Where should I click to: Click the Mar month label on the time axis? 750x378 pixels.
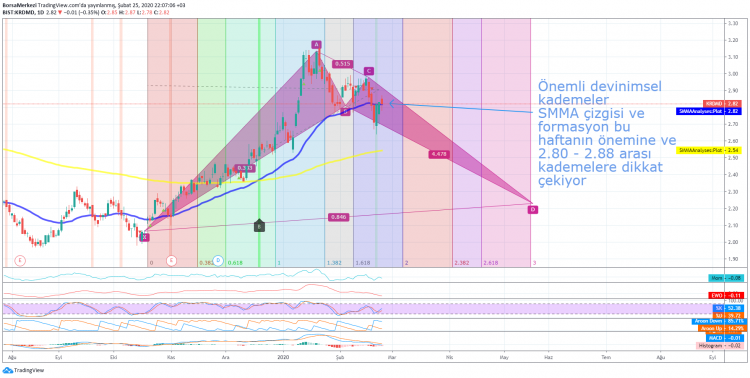coord(393,356)
